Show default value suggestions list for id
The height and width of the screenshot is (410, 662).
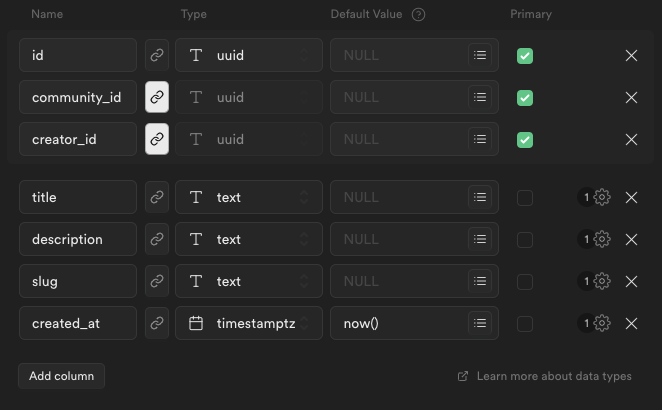(480, 55)
